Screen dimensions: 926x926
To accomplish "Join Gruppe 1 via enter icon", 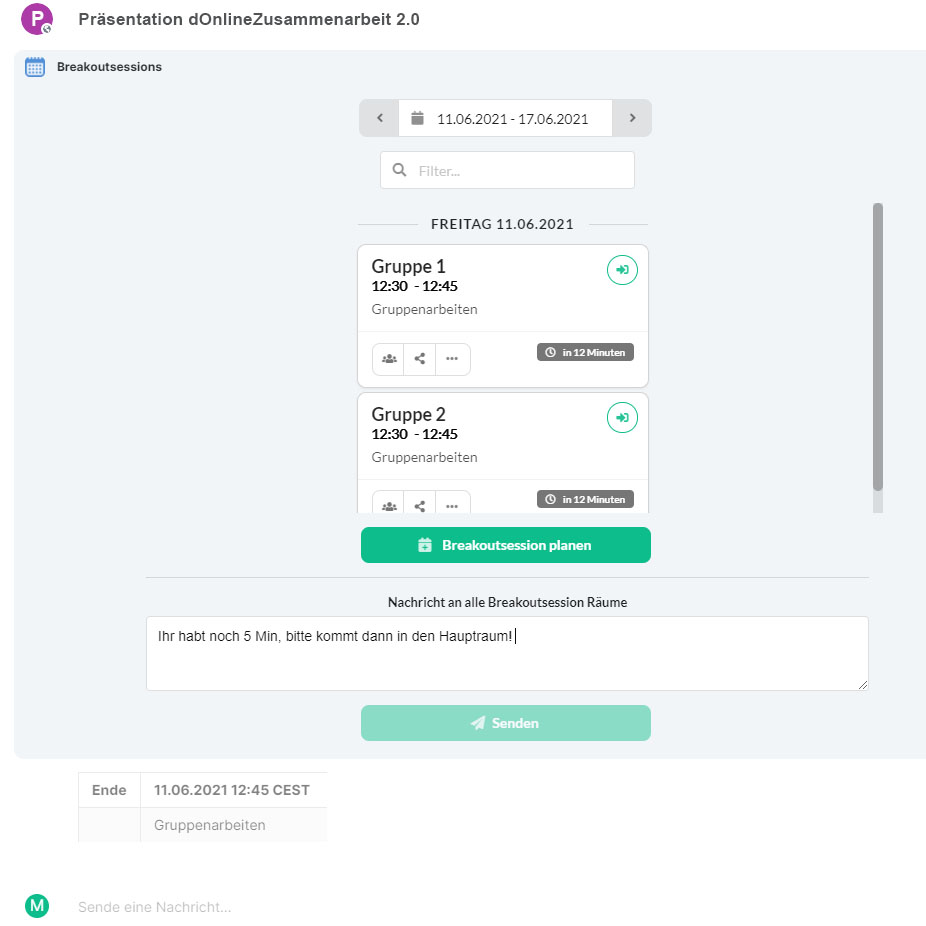I will [622, 270].
